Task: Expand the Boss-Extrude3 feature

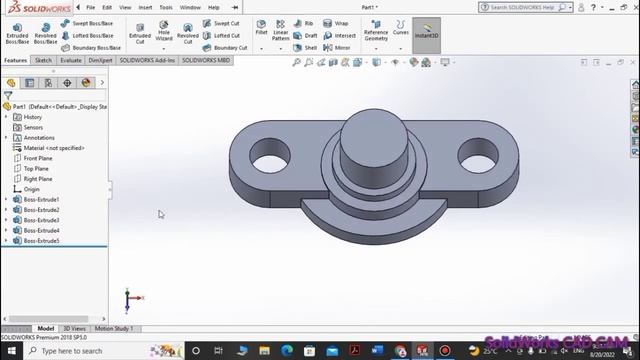Action: pyautogui.click(x=6, y=220)
